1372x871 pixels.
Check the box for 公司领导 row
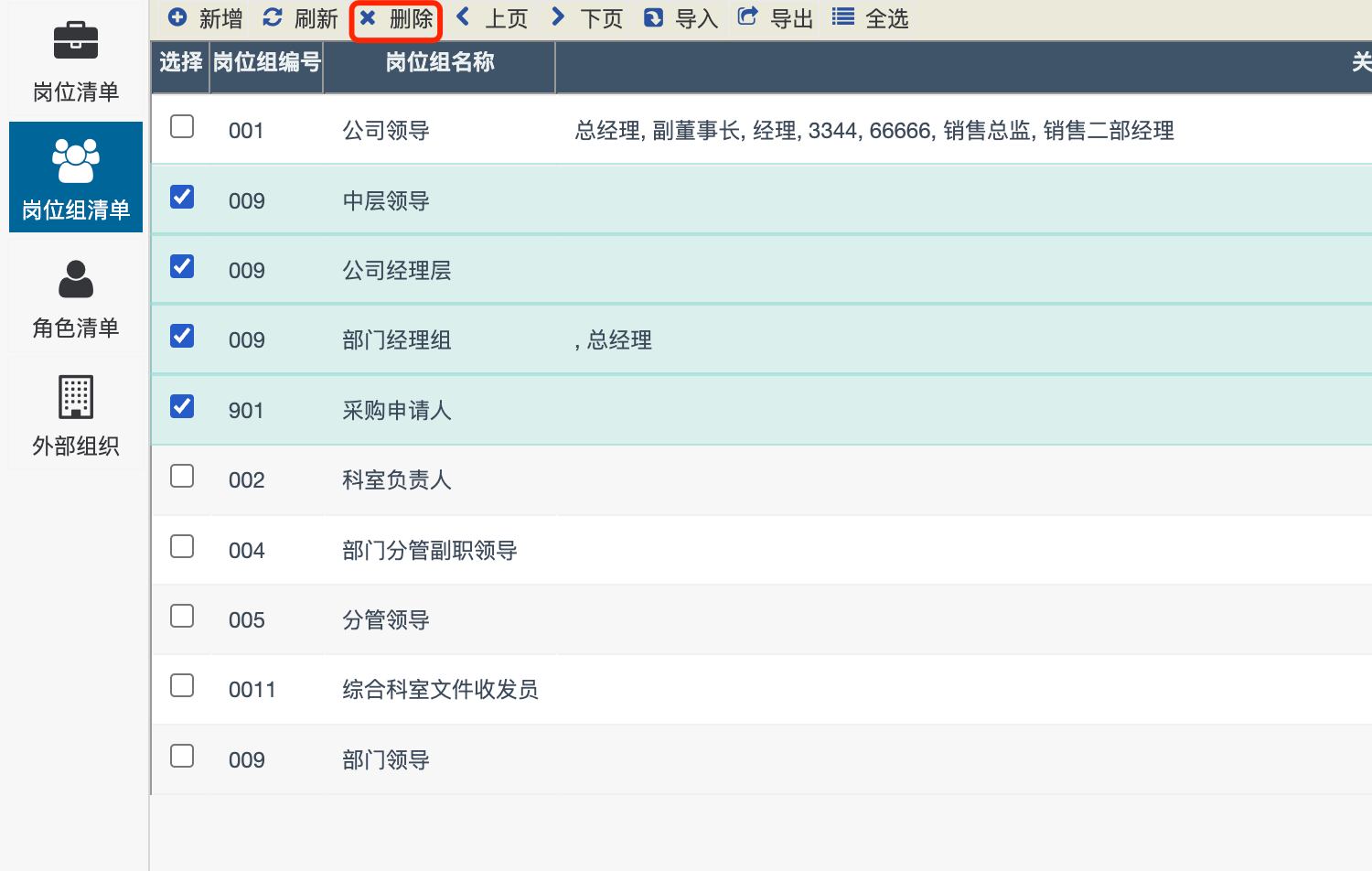182,126
